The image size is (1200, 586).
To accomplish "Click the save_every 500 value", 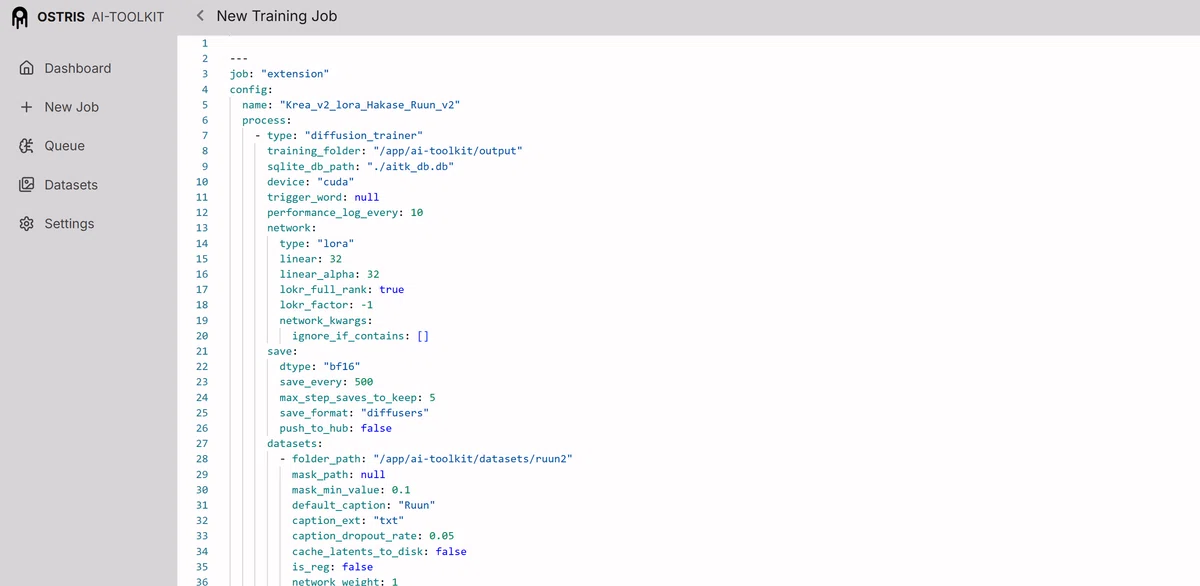I will pos(364,382).
